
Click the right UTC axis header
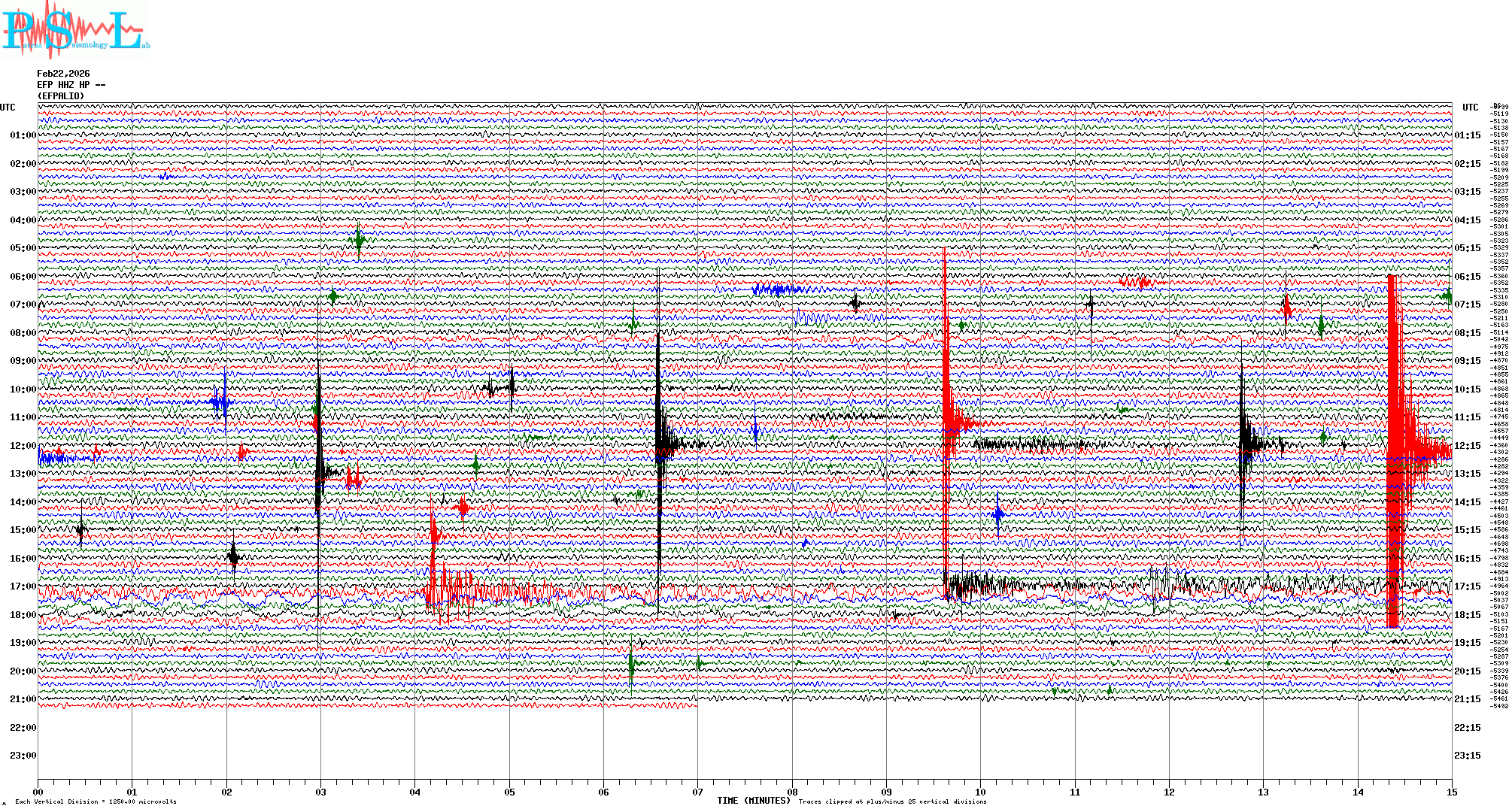click(1470, 108)
